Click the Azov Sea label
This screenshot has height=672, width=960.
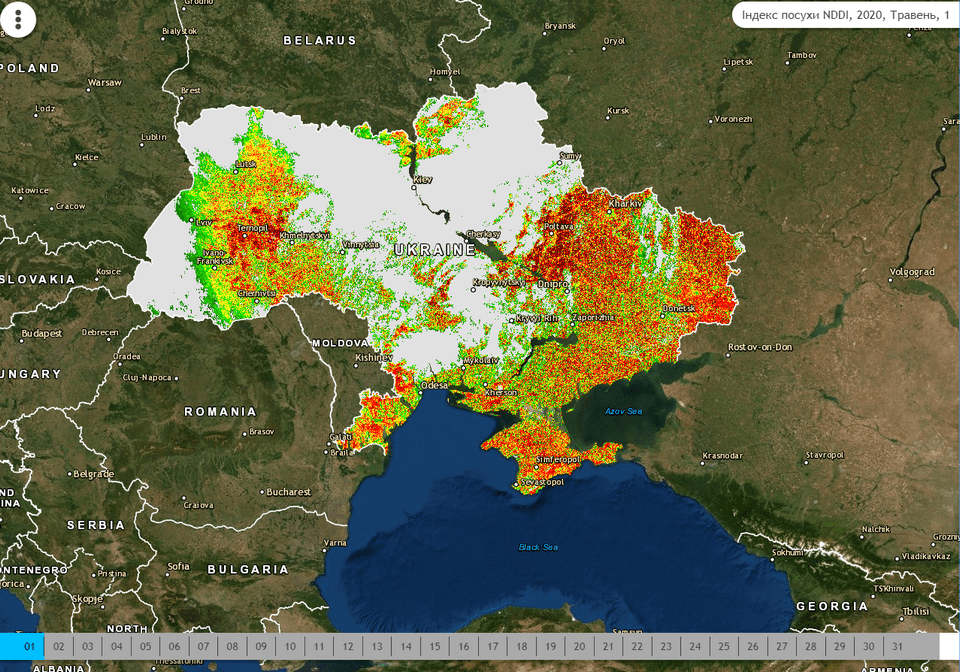(623, 411)
